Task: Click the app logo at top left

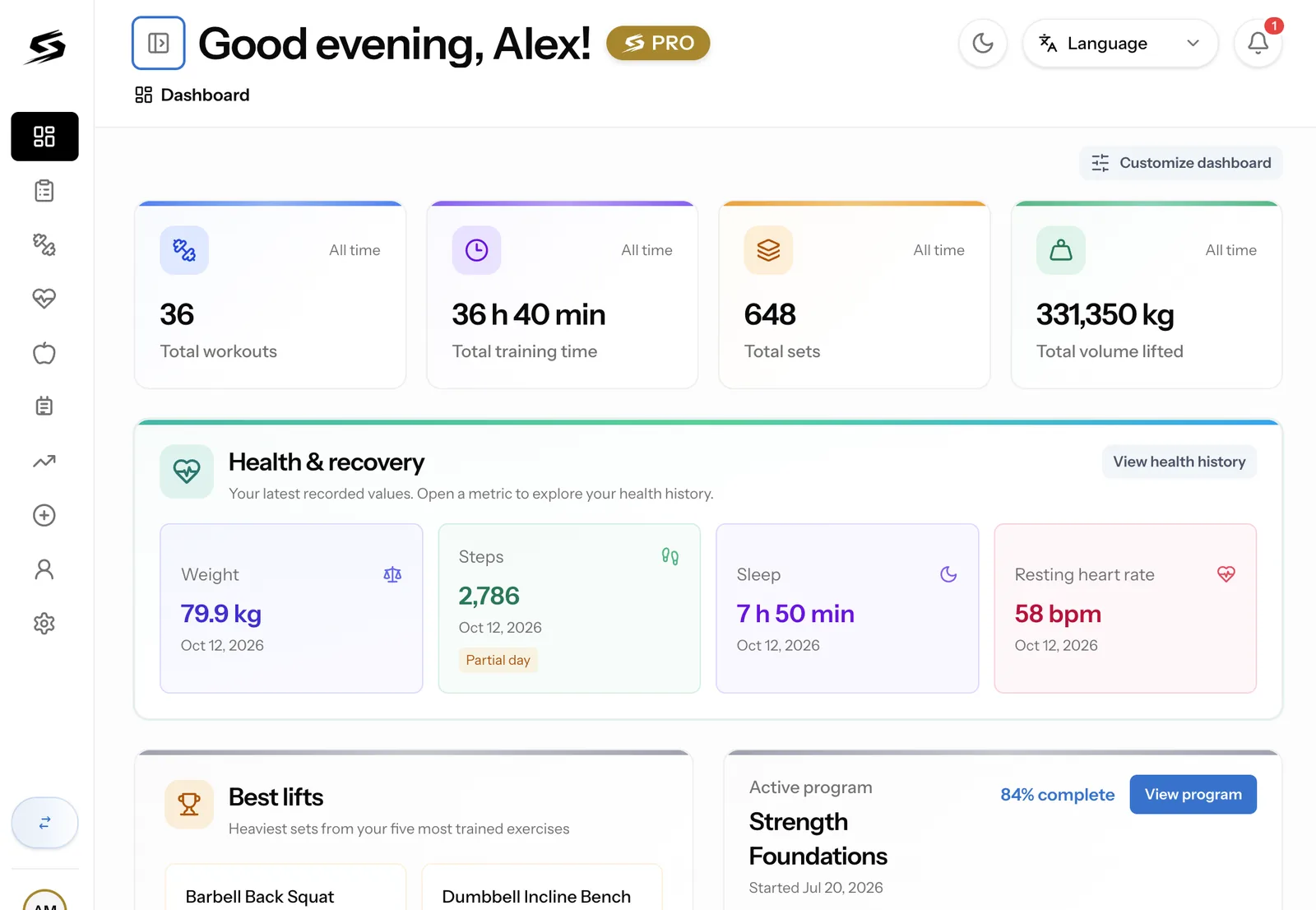Action: [45, 47]
